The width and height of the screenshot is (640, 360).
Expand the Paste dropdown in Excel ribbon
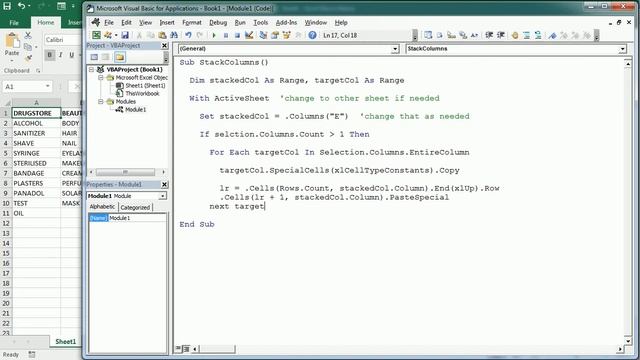[x=12, y=60]
